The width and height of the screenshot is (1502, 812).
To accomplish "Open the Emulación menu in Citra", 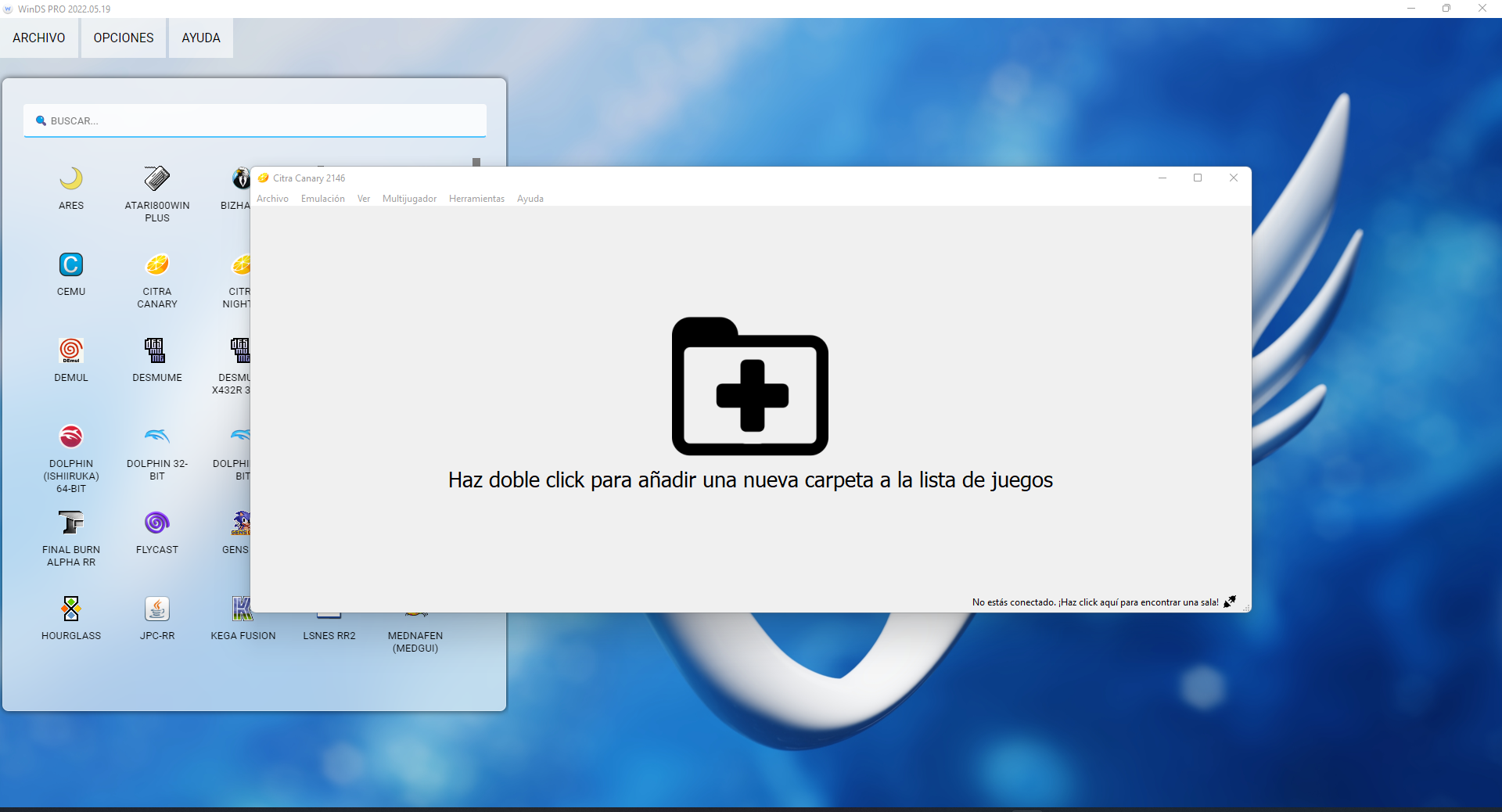I will point(323,199).
